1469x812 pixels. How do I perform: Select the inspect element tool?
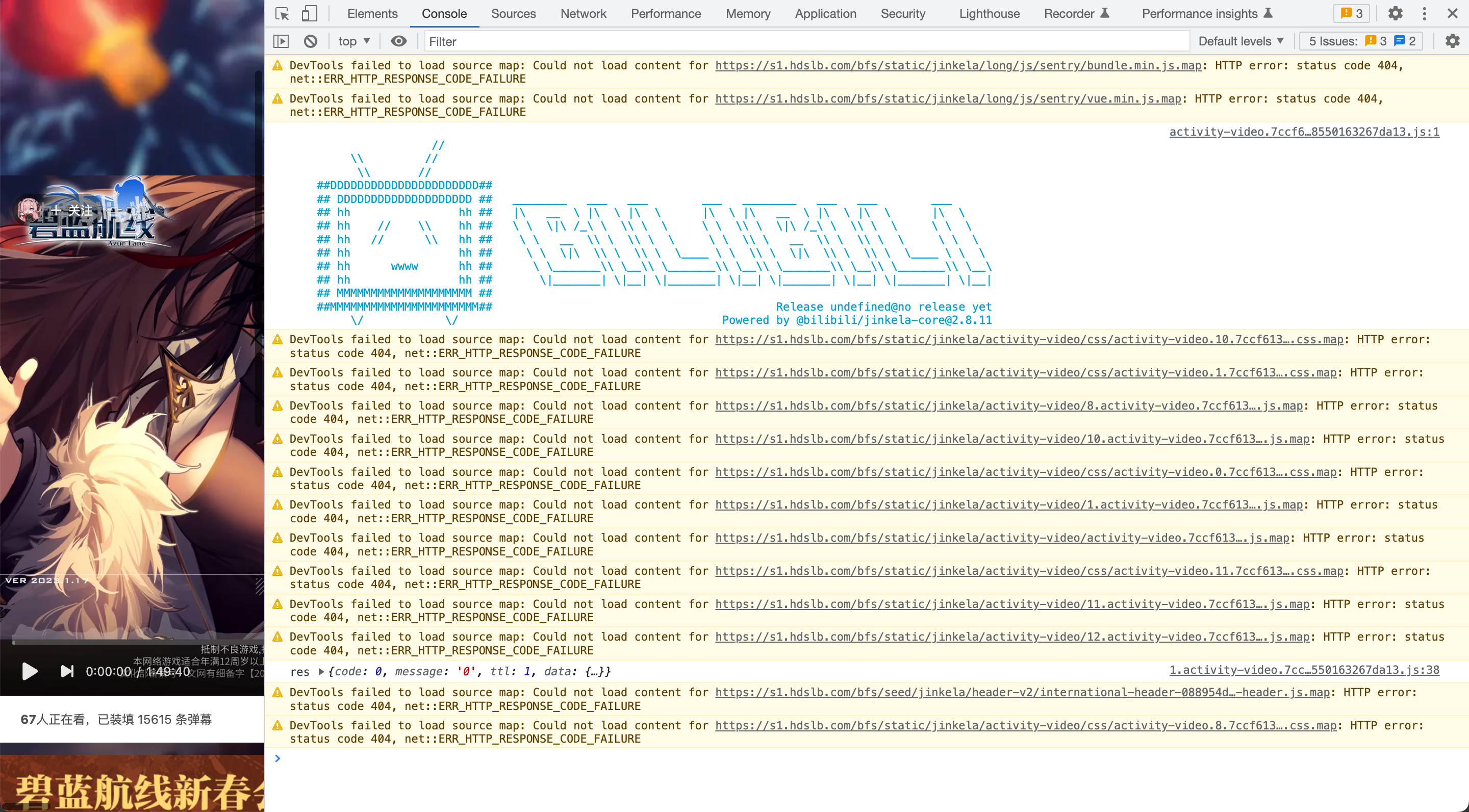coord(280,13)
